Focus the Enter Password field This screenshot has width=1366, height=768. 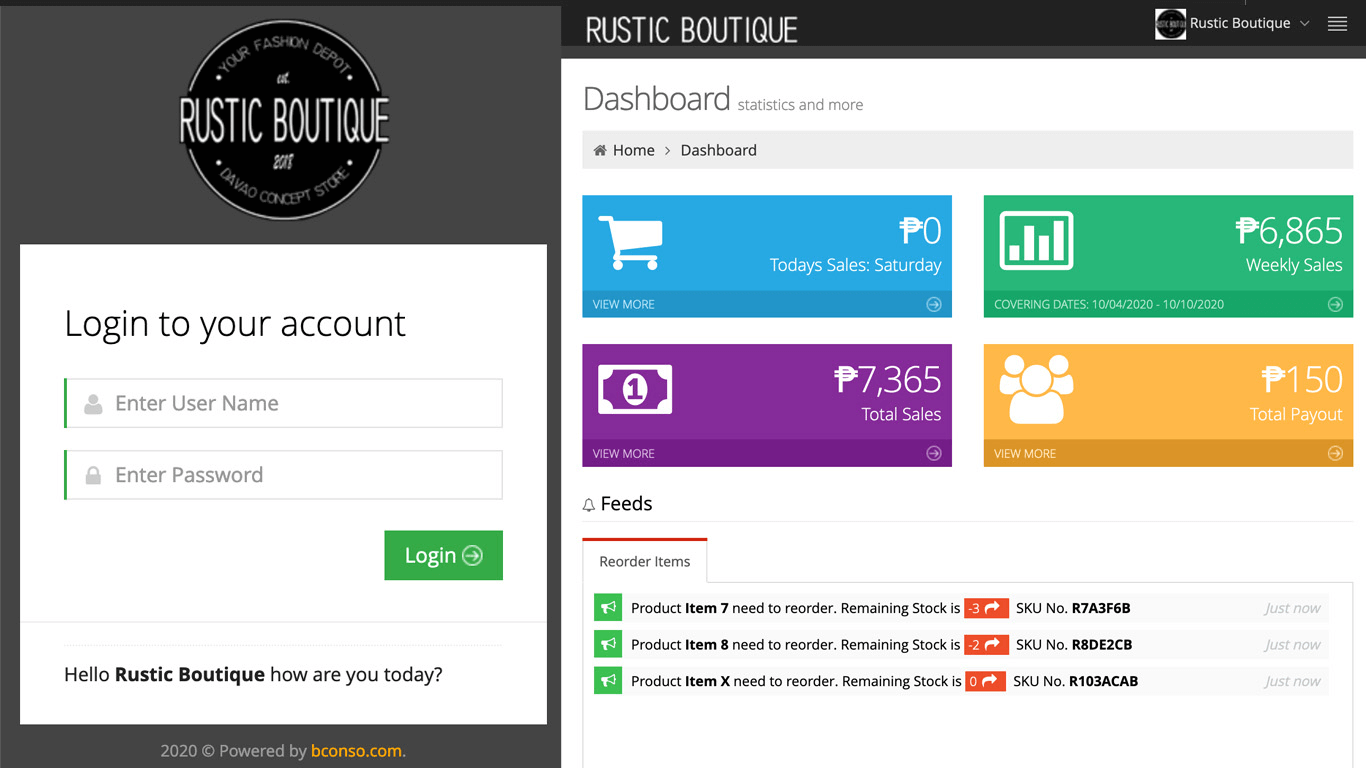(284, 475)
